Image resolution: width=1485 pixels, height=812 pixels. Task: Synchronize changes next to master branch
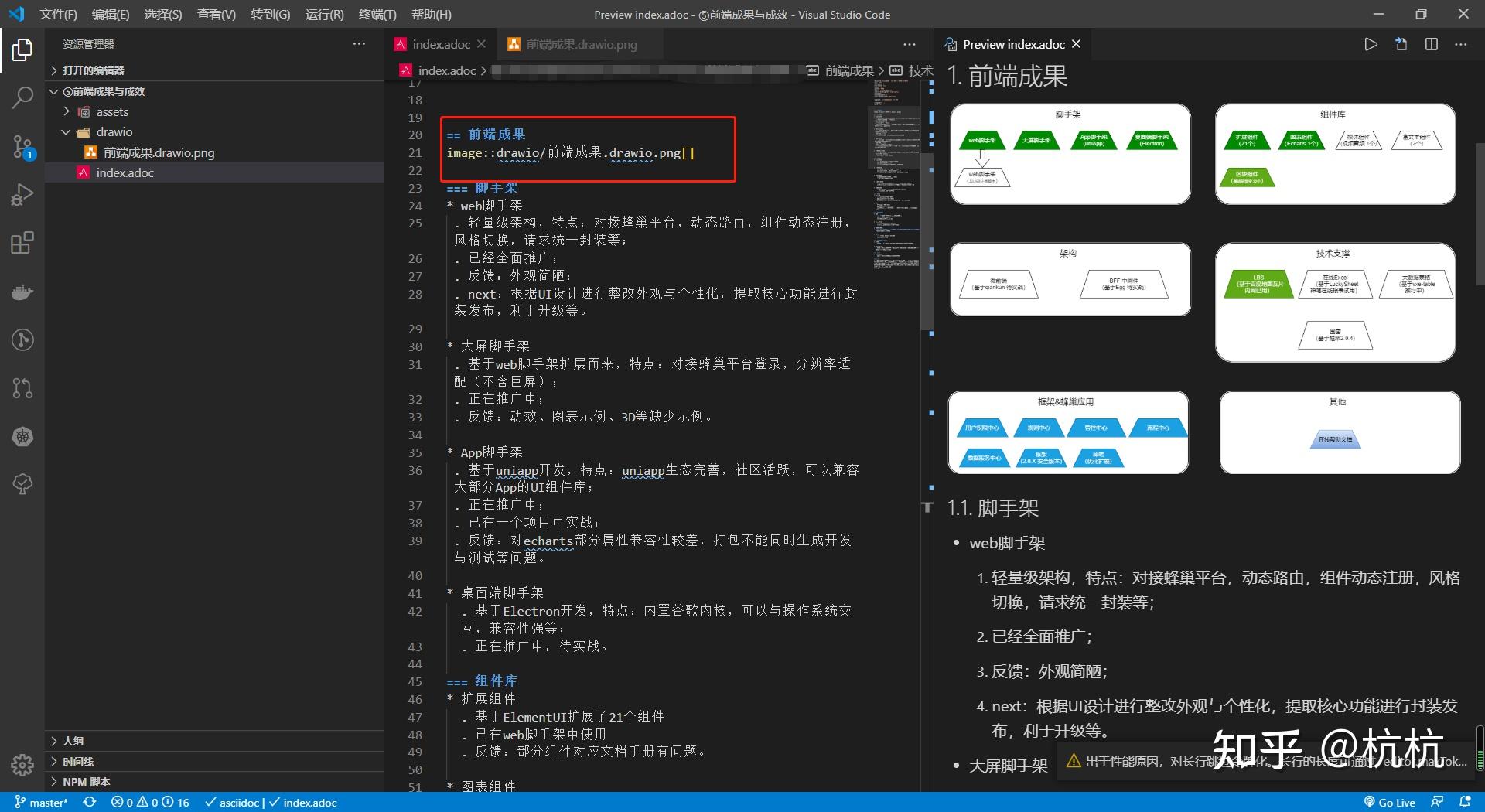(90, 802)
